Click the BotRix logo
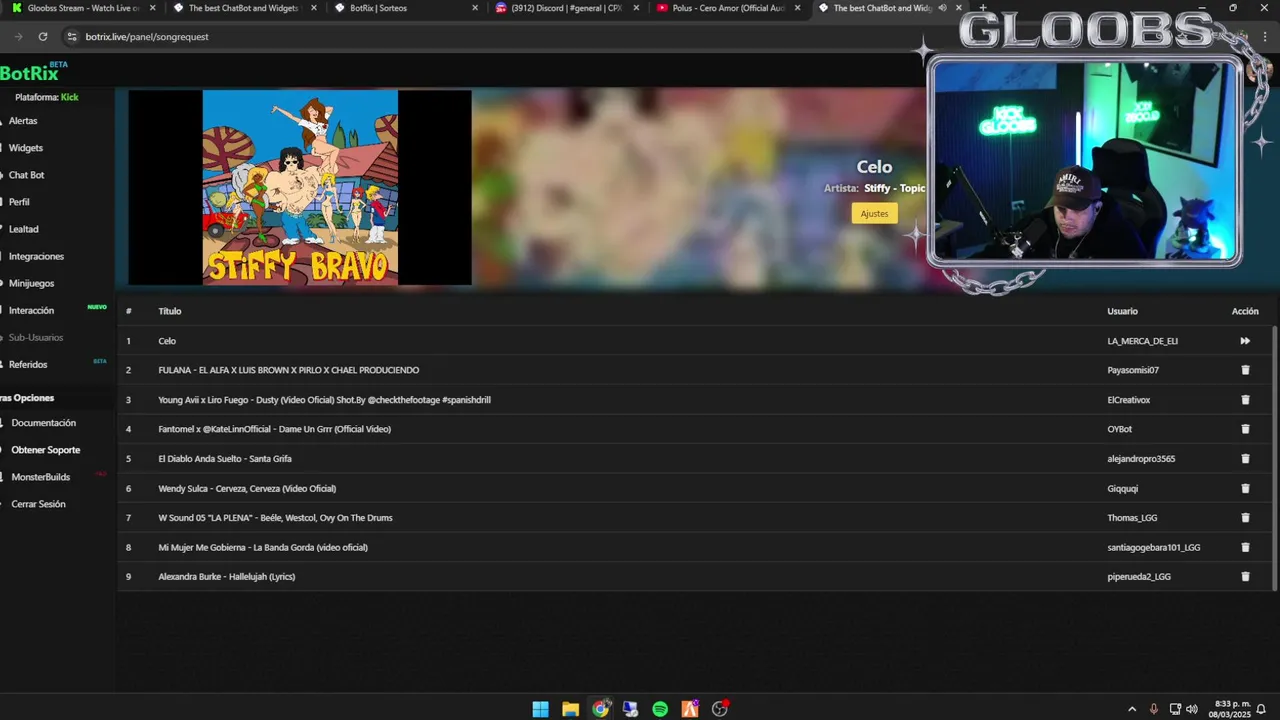1280x720 pixels. tap(30, 73)
